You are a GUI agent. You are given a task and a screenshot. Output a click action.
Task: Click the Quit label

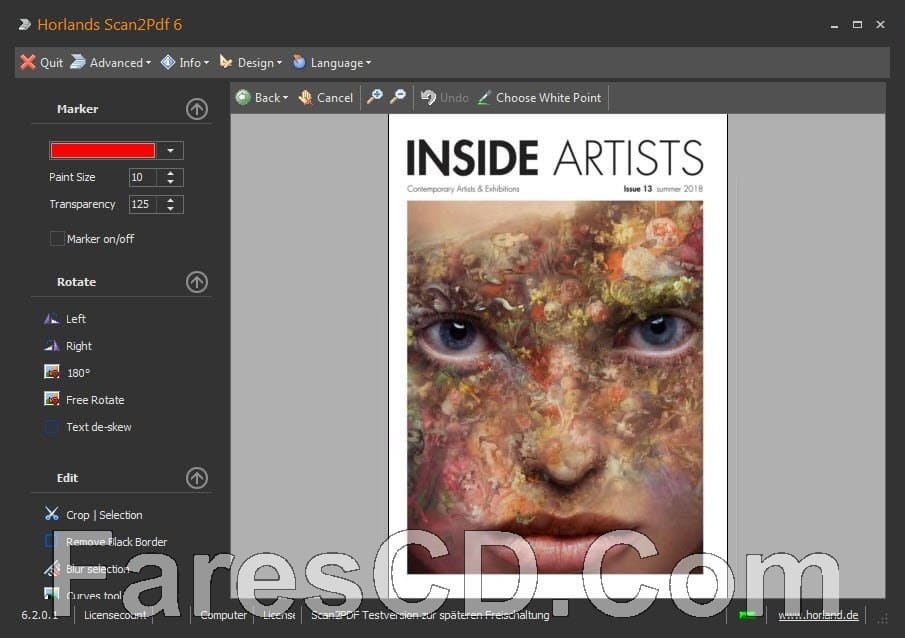pyautogui.click(x=51, y=63)
